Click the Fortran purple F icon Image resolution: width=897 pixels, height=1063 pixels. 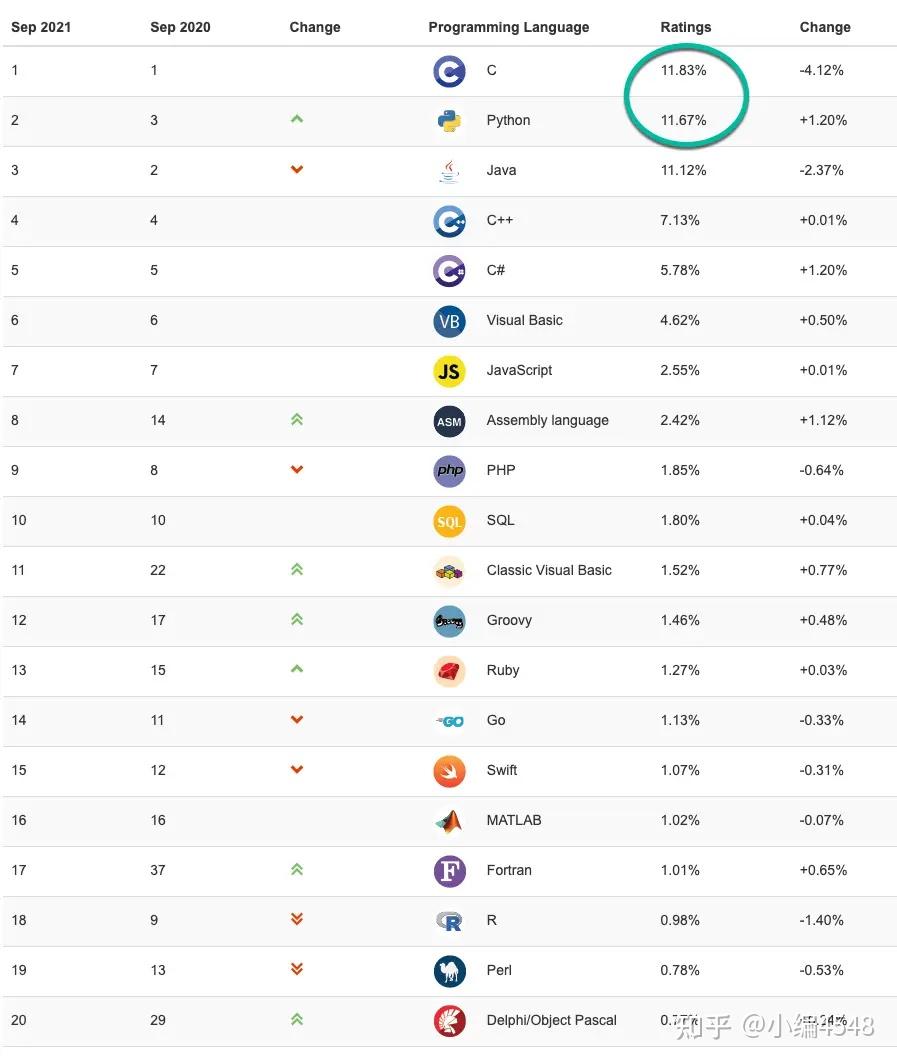point(449,871)
